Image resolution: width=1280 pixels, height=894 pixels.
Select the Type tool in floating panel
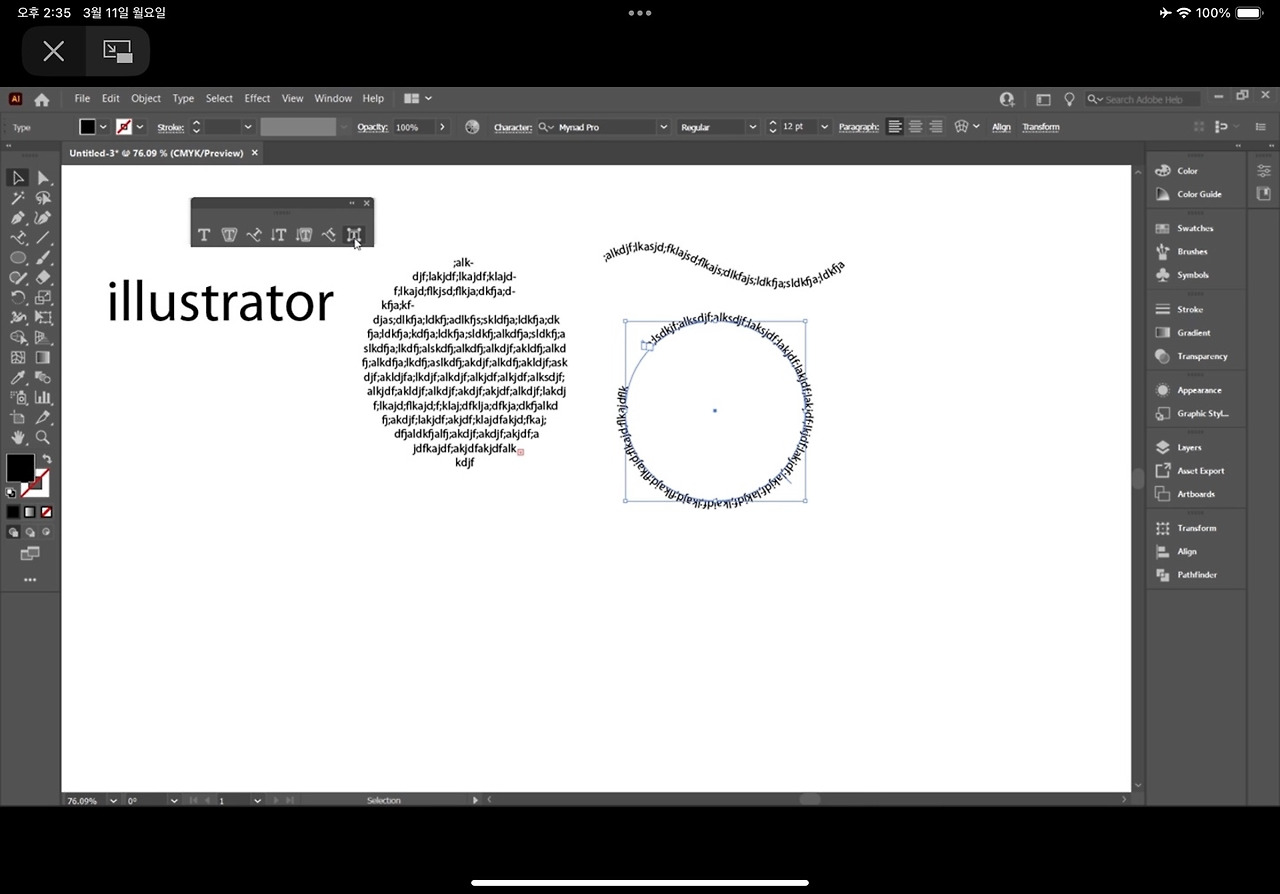[204, 235]
